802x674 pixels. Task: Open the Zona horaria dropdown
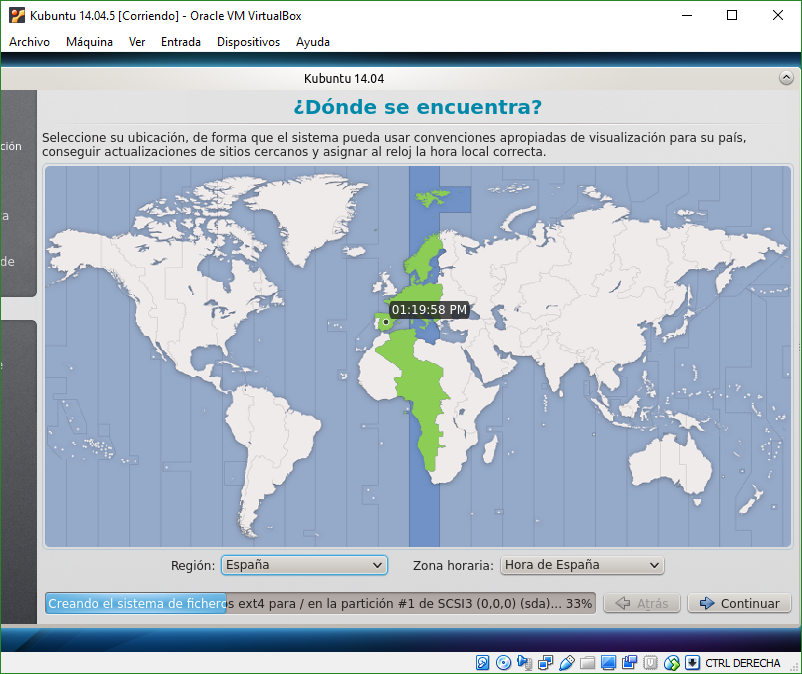582,565
